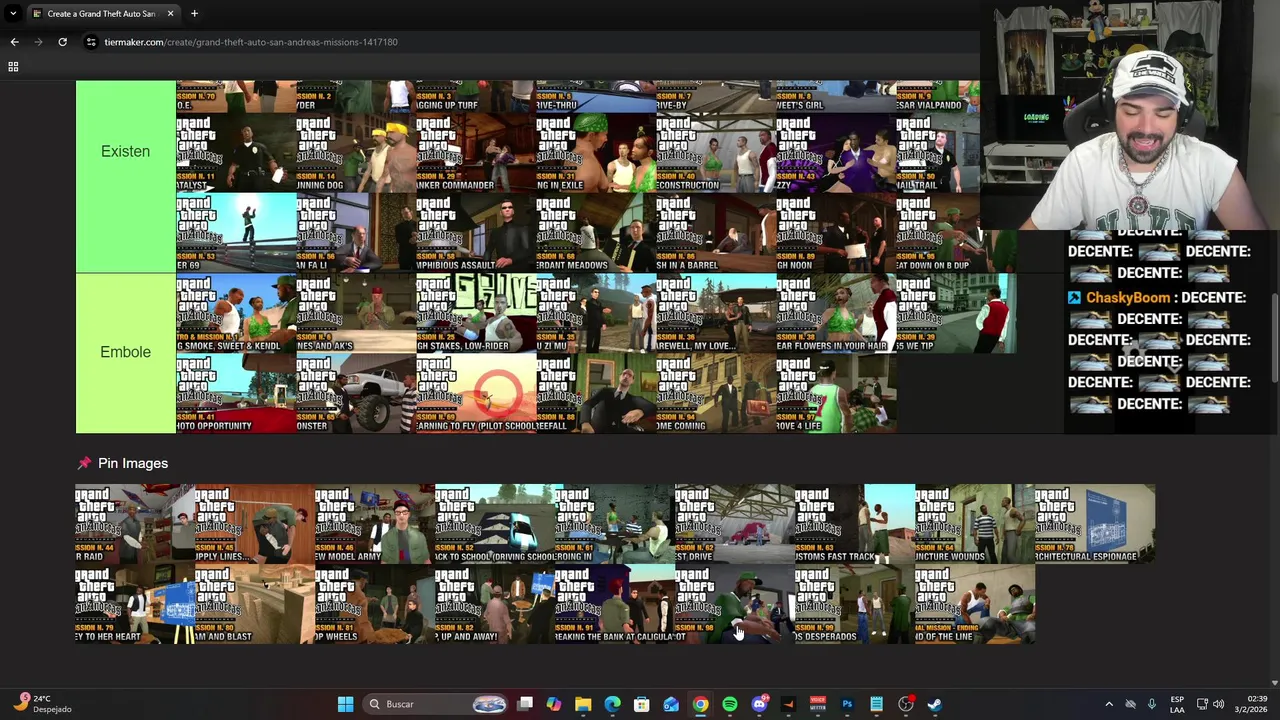Click the Existen tier label
This screenshot has height=720, width=1280.
click(125, 151)
